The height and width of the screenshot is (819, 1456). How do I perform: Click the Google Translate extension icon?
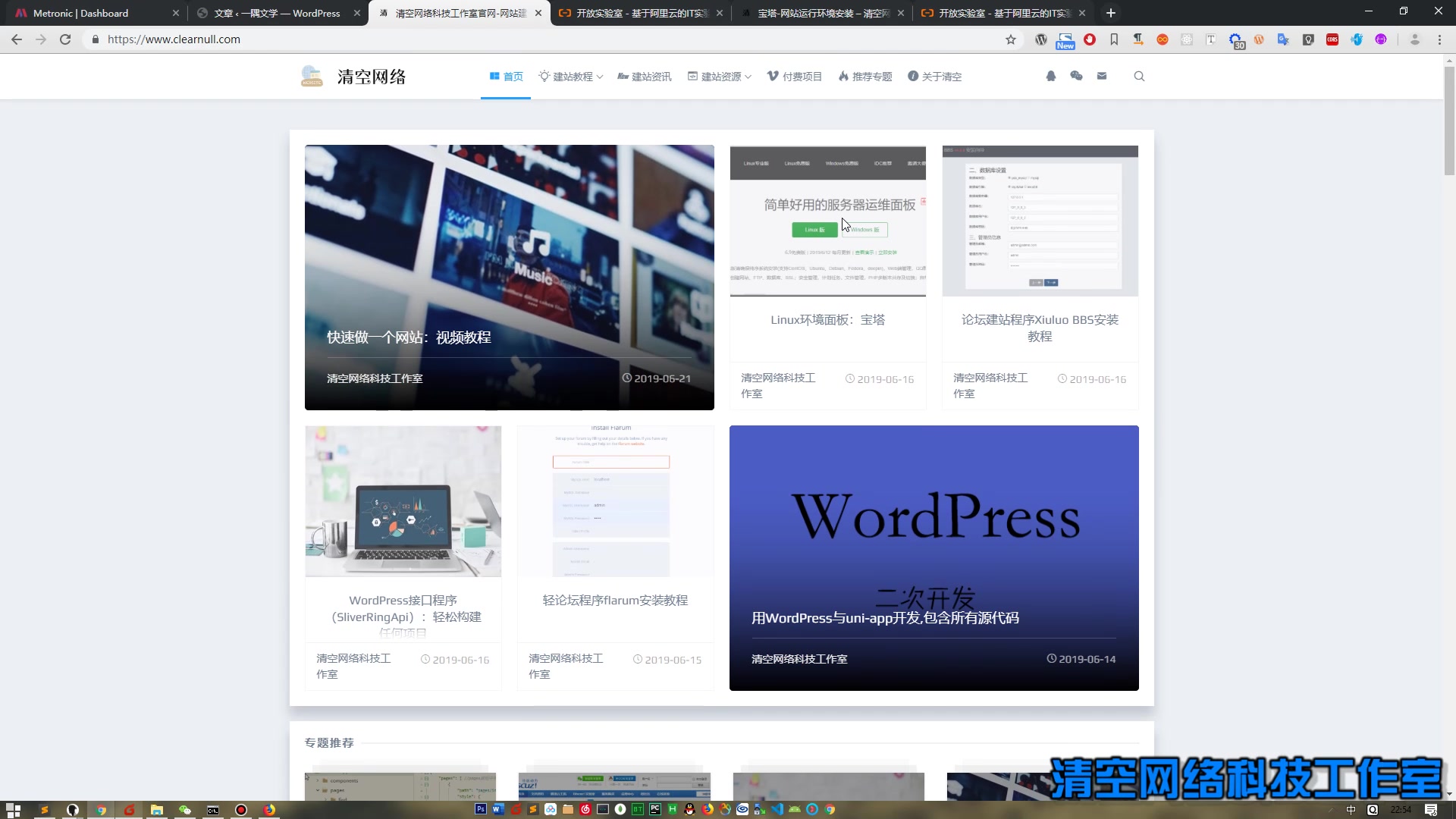coord(1283,39)
